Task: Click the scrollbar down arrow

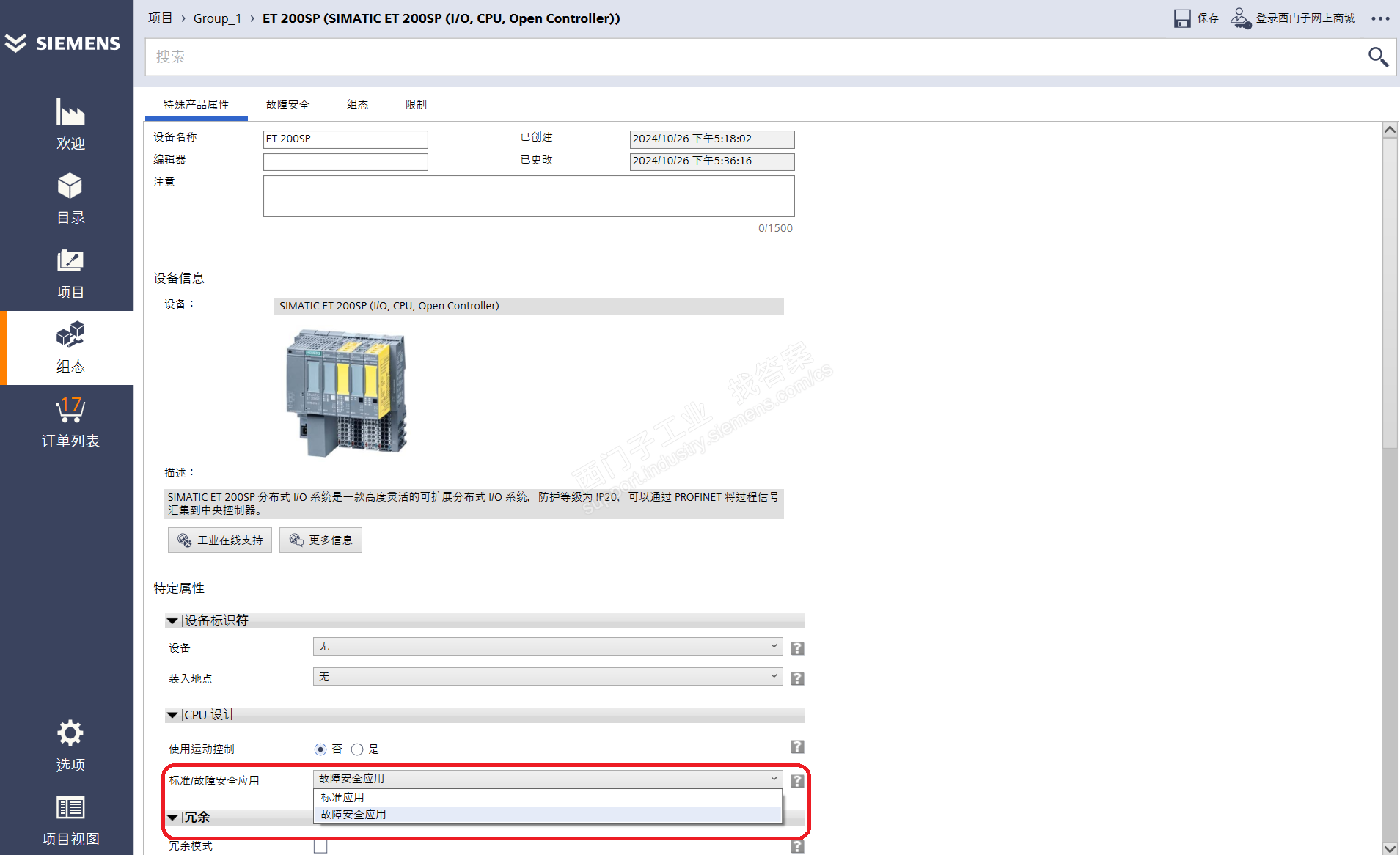Action: point(1390,848)
